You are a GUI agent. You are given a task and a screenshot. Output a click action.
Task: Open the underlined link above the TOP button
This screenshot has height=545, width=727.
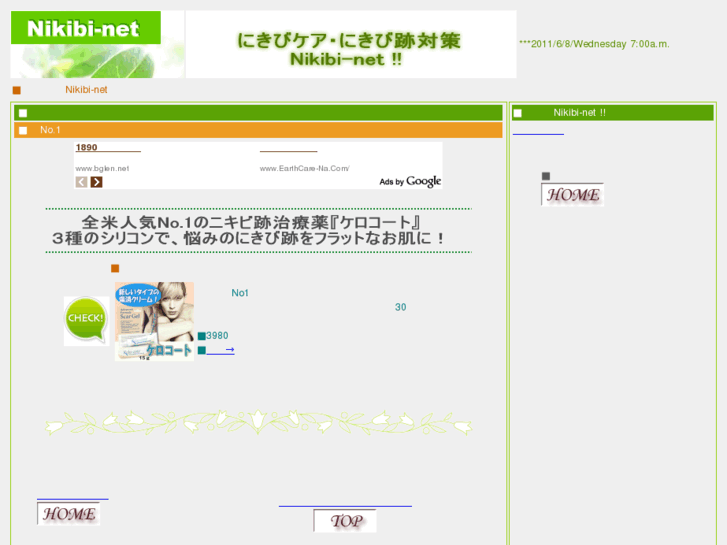pos(345,504)
